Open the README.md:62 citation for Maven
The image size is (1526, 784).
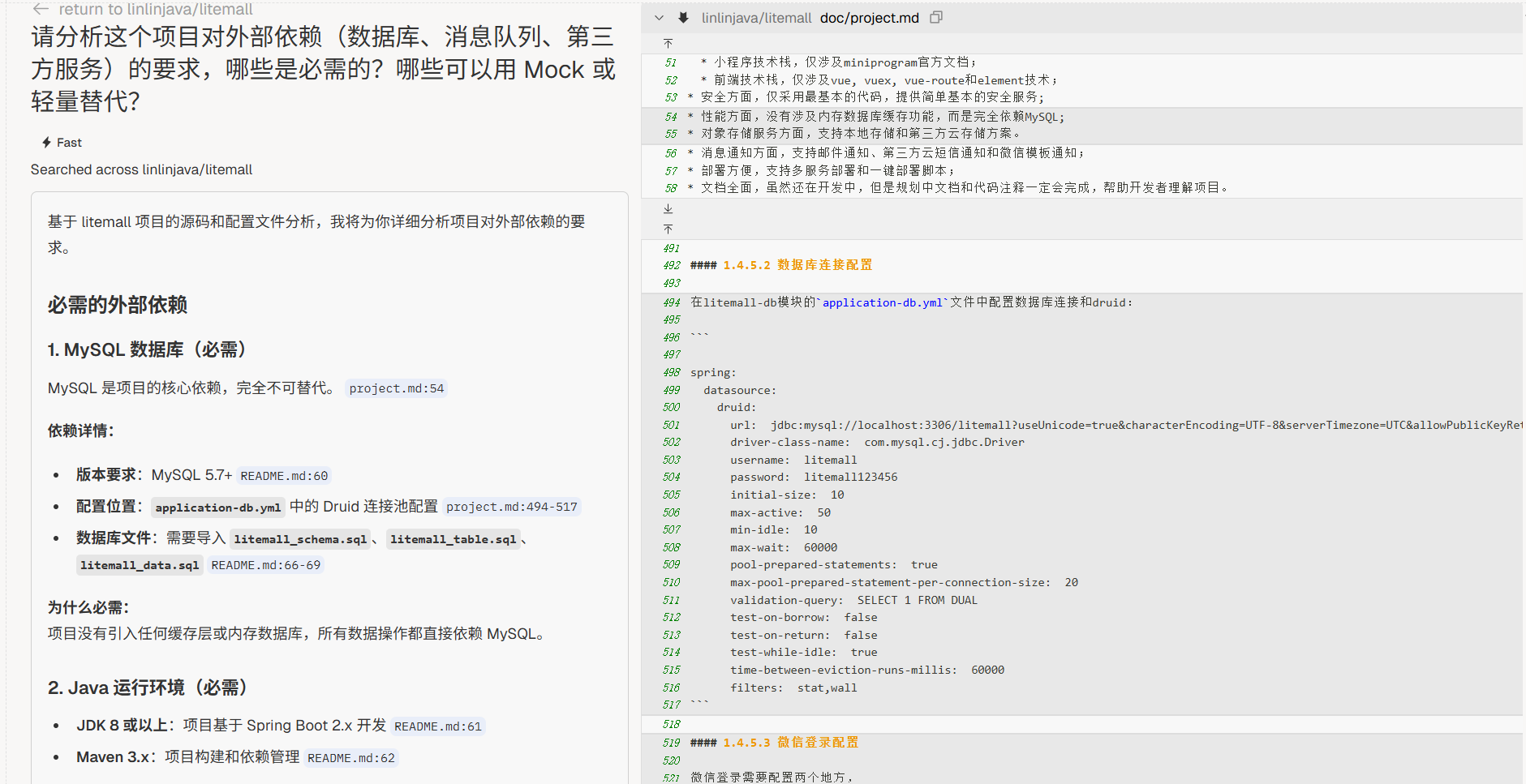(350, 758)
